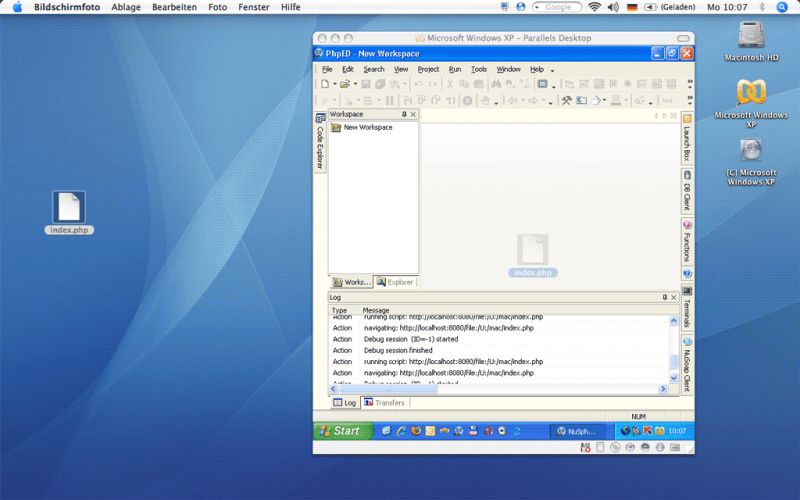Switch to the Log tab
The height and width of the screenshot is (500, 800).
point(344,403)
